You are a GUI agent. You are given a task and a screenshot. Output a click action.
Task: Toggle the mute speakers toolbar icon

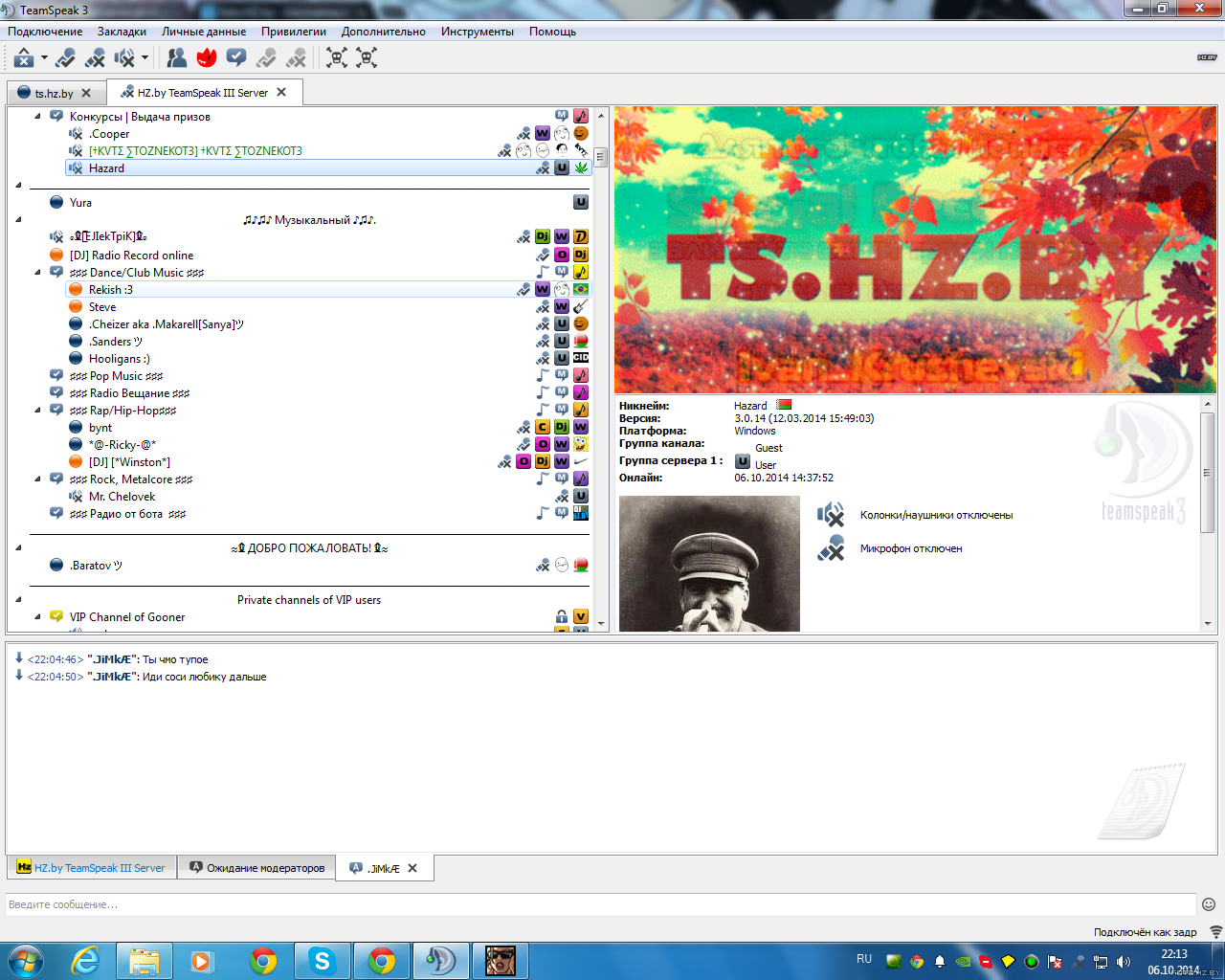(124, 58)
